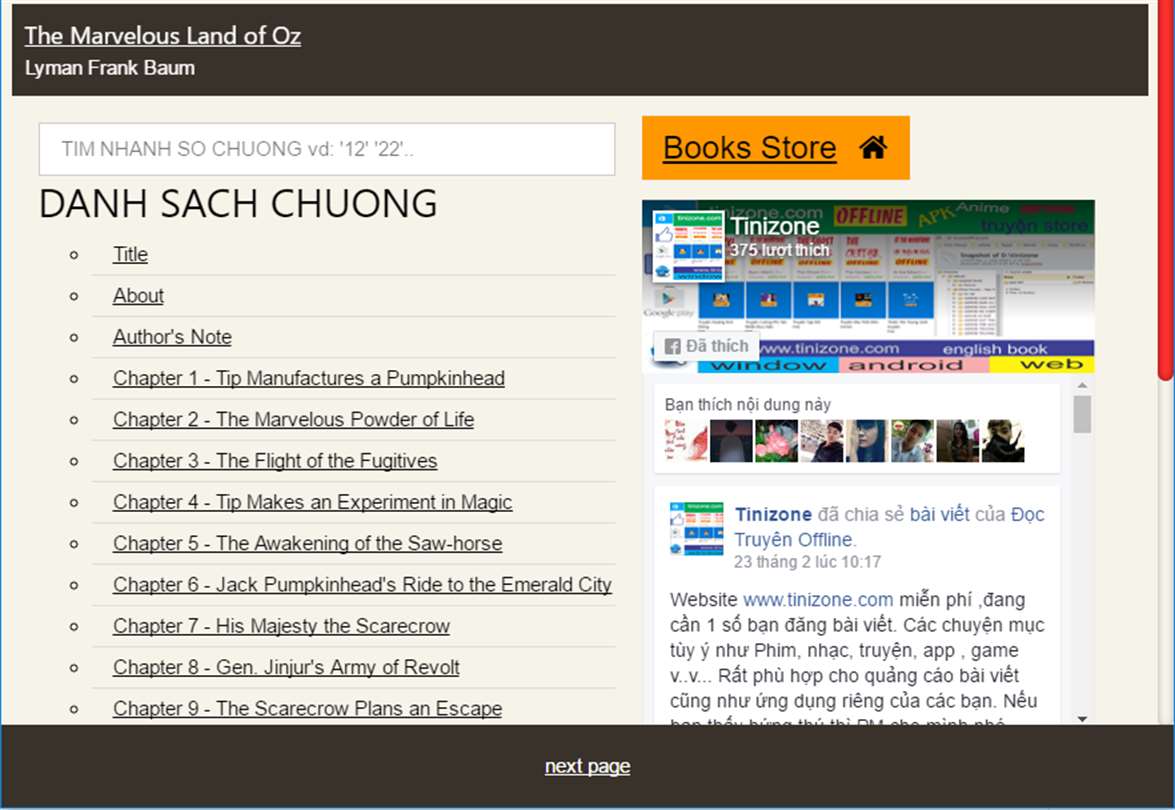This screenshot has height=810, width=1175.
Task: Open the About chapter link
Action: pos(139,295)
